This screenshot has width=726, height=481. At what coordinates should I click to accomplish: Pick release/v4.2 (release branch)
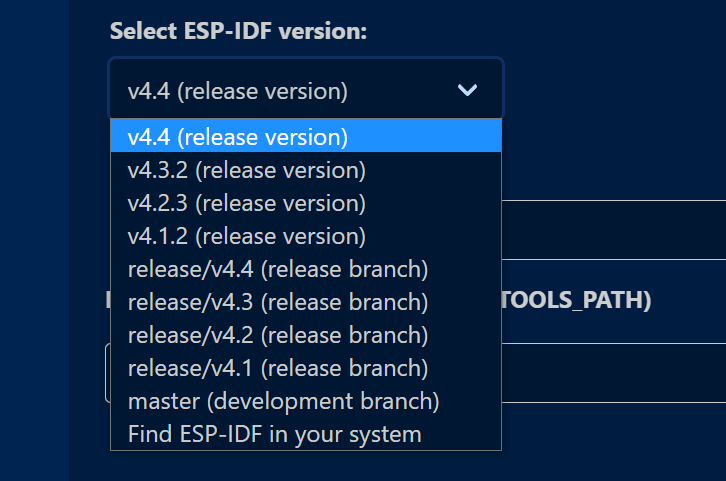tap(306, 335)
